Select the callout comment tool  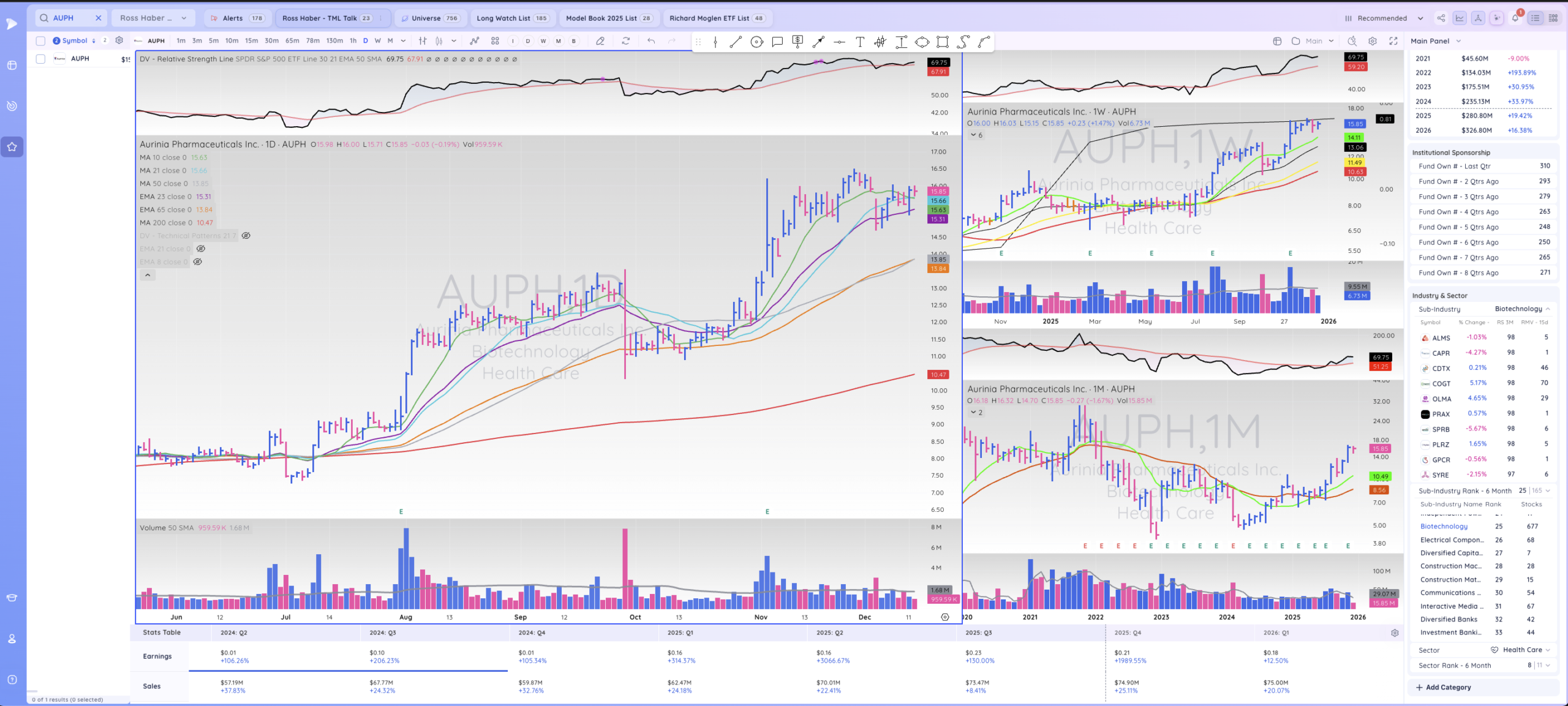[777, 42]
